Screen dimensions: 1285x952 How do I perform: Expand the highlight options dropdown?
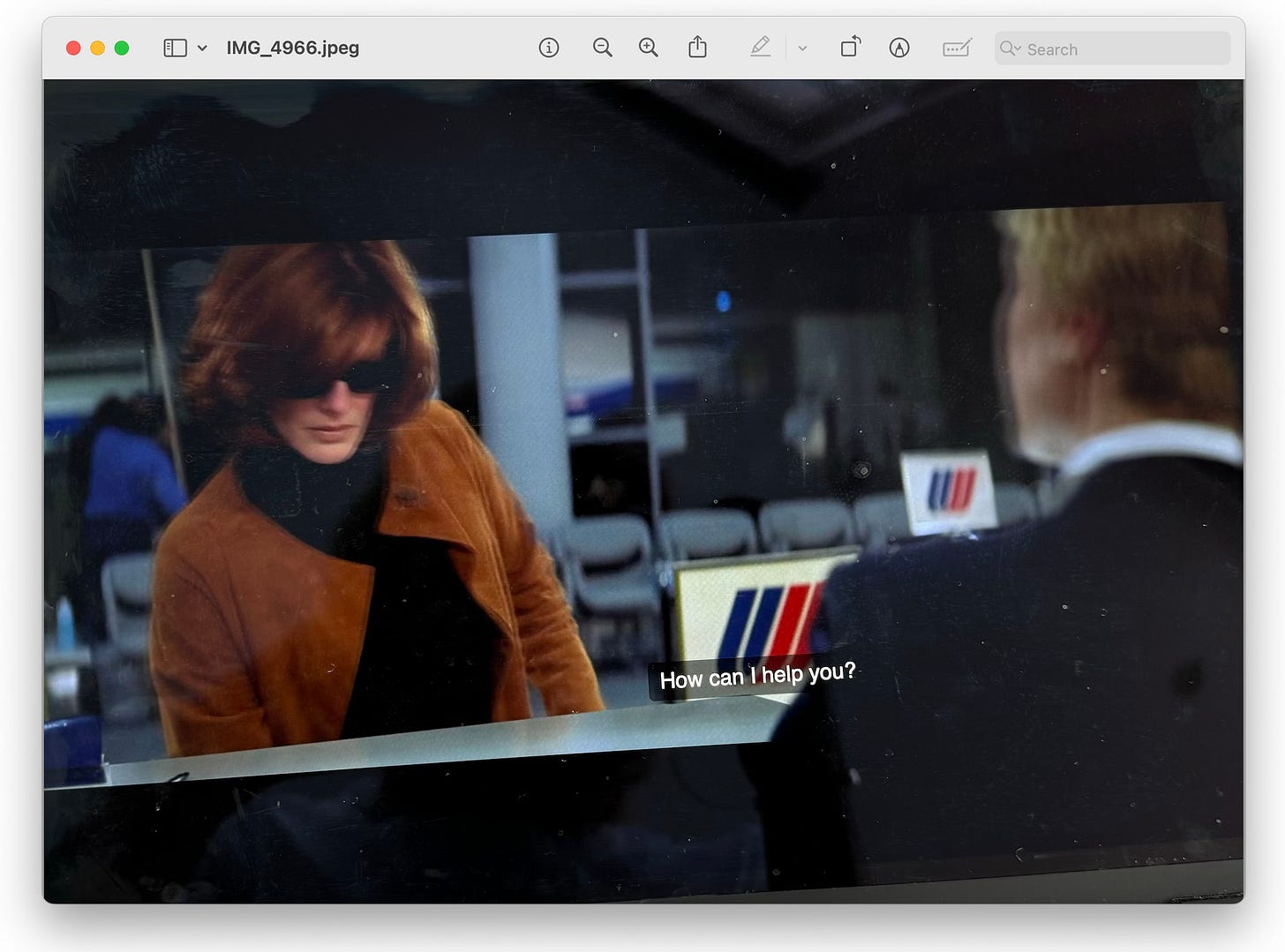(802, 49)
